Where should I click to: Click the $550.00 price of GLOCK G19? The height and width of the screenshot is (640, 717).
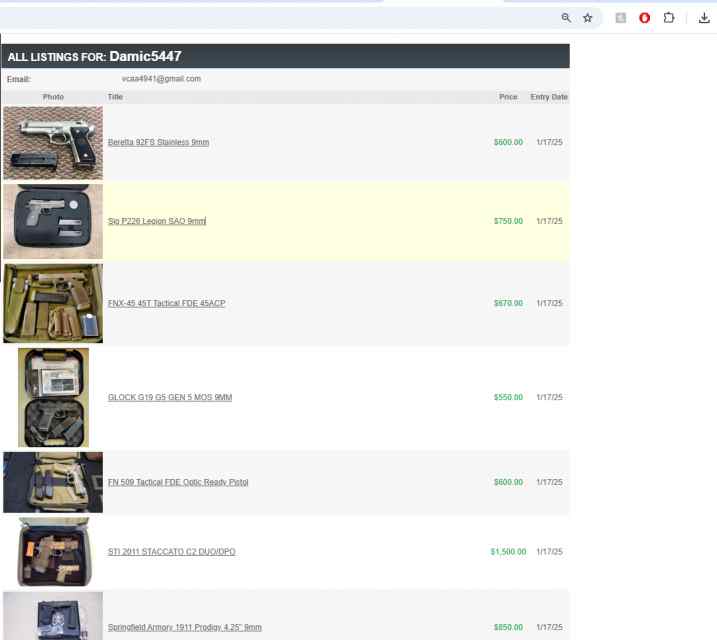(x=508, y=397)
